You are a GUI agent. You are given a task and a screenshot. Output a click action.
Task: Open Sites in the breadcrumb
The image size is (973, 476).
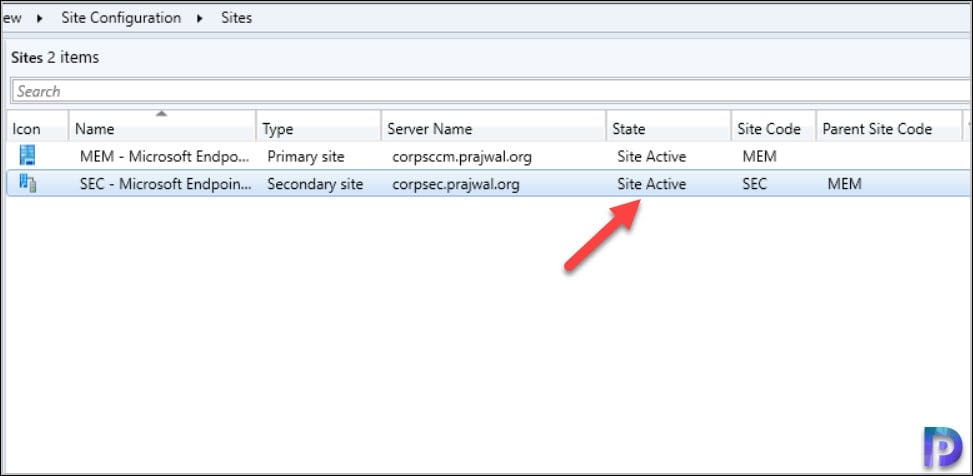(x=236, y=18)
